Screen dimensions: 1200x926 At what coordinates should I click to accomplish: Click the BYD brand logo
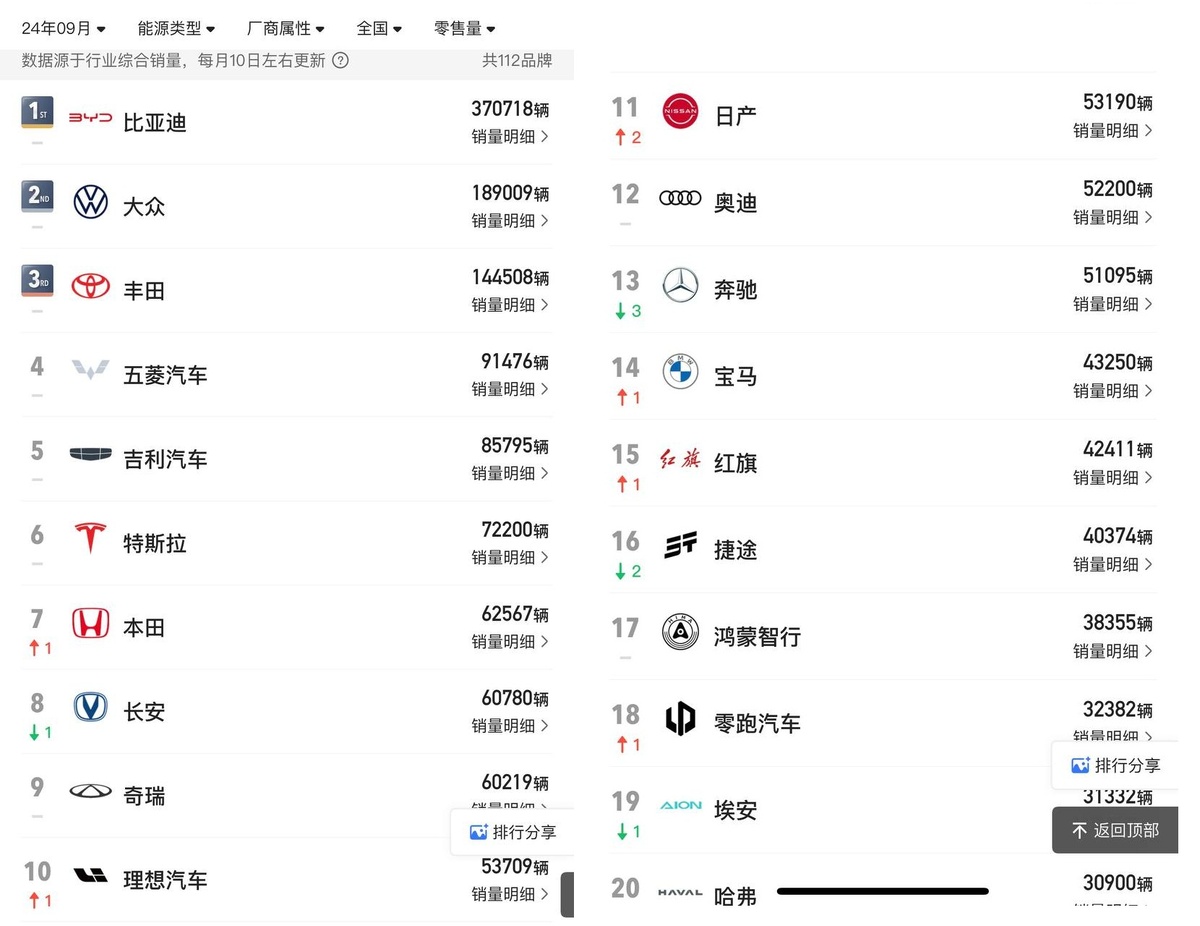(90, 118)
